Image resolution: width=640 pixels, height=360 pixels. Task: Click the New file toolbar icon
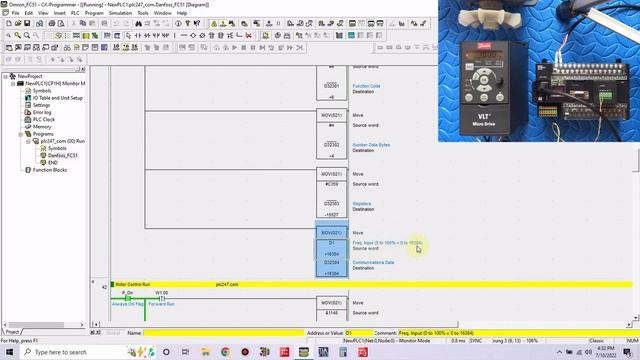click(x=9, y=24)
